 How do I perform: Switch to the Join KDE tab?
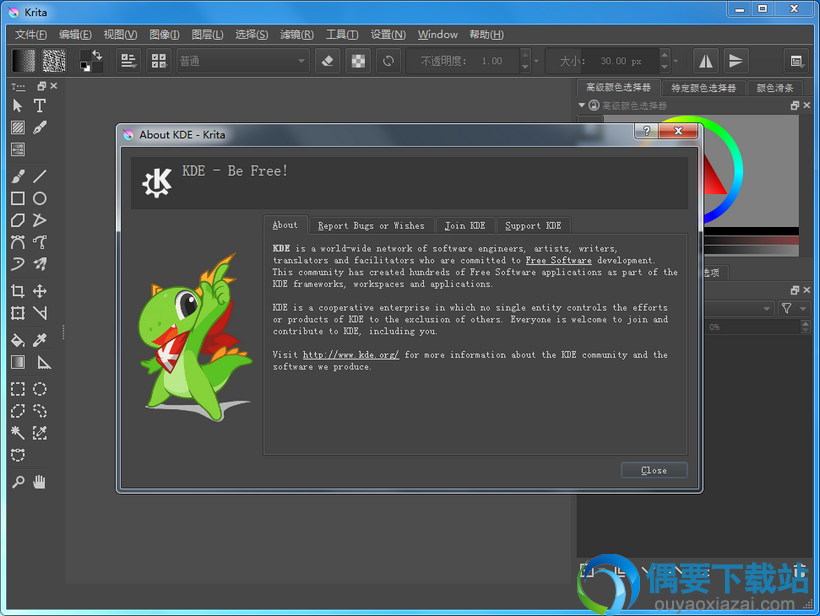point(465,225)
